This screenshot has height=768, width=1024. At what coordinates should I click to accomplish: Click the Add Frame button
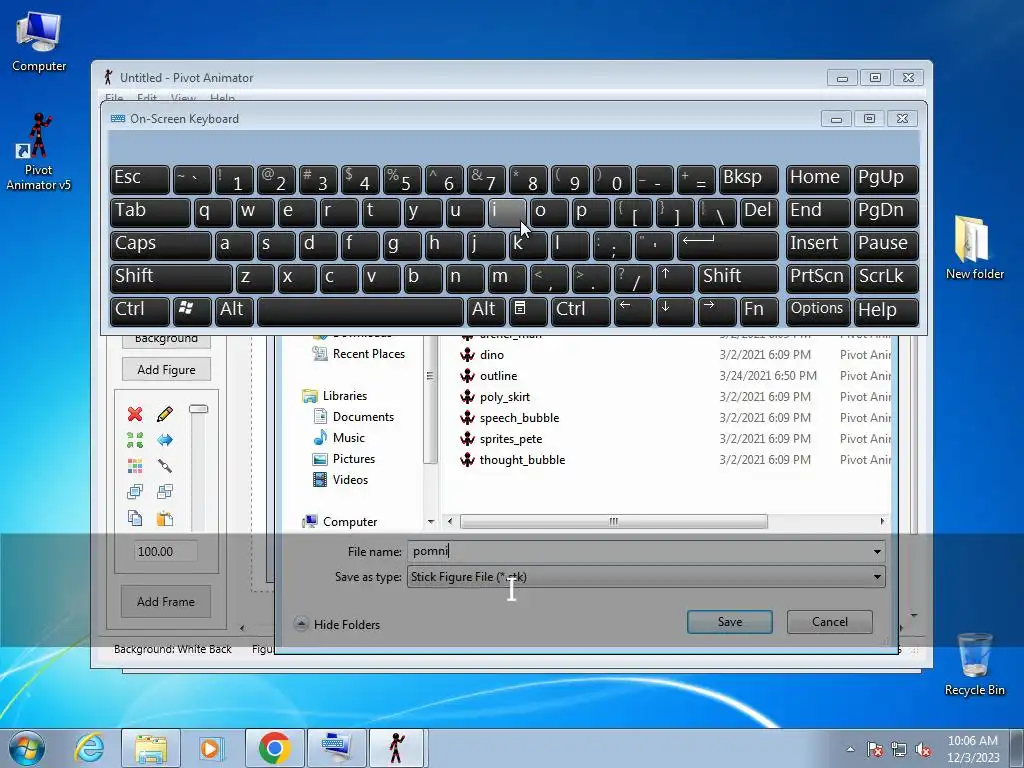point(166,601)
